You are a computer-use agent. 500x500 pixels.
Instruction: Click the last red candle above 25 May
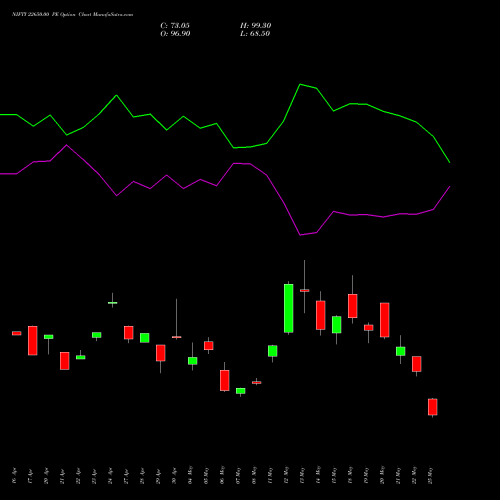tap(433, 407)
